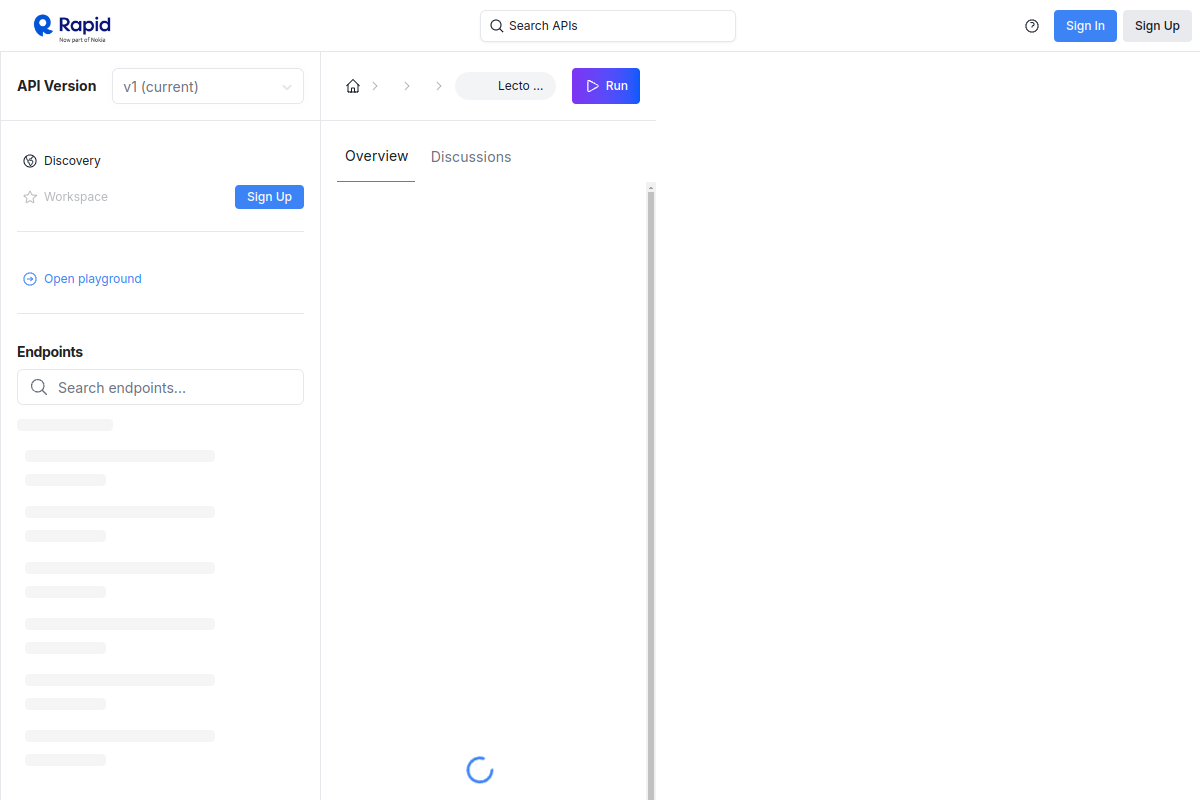Expand the API Version v1 (current) dropdown
This screenshot has height=800, width=1200.
coord(208,86)
